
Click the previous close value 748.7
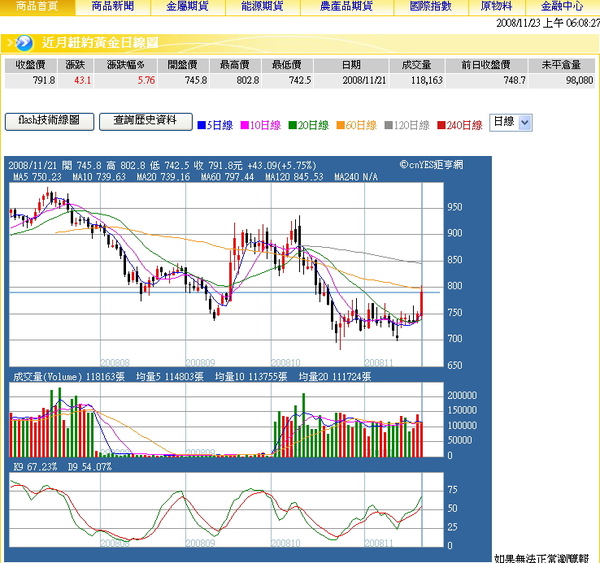pyautogui.click(x=514, y=80)
